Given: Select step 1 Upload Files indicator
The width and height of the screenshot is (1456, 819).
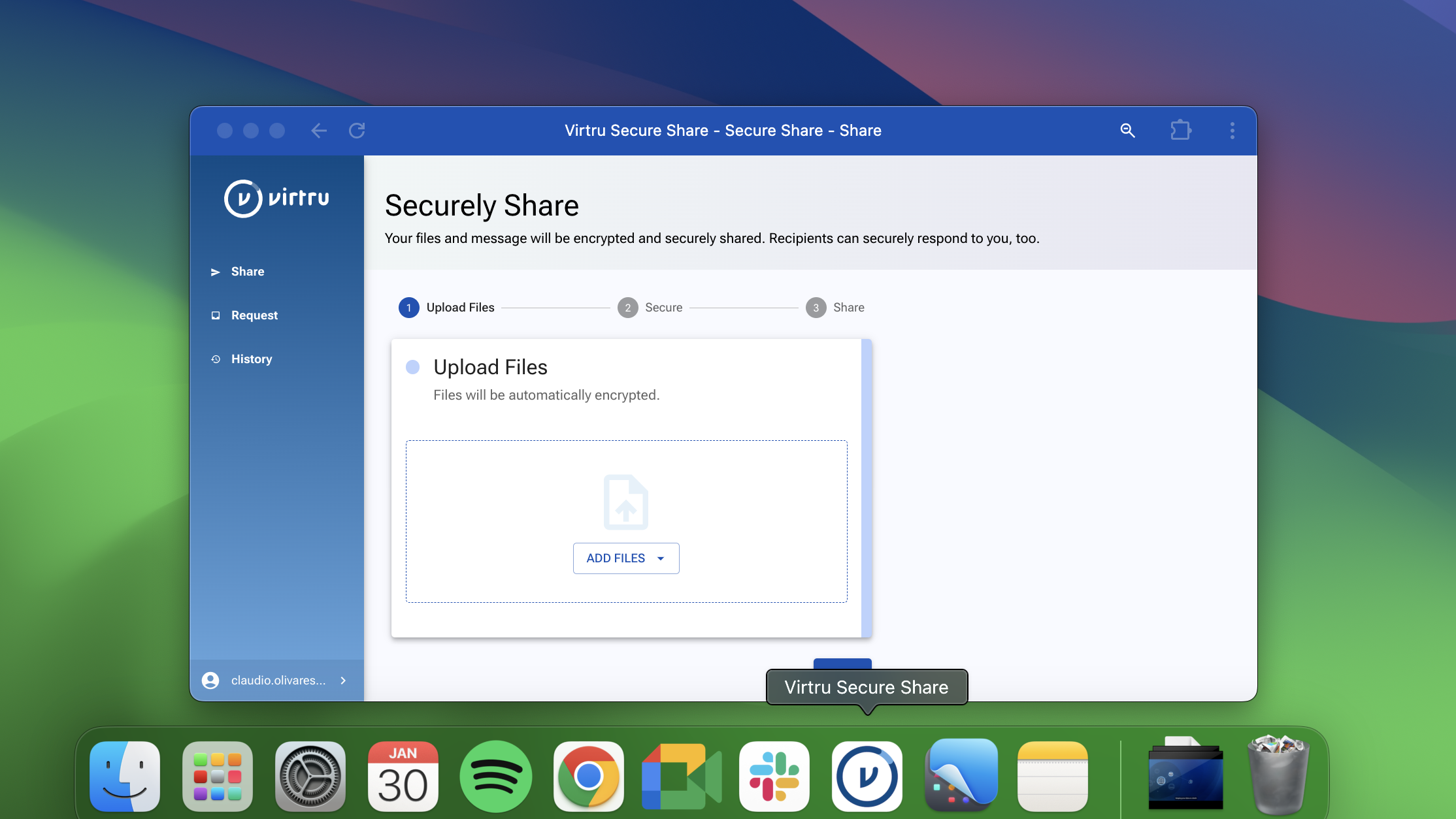Looking at the screenshot, I should point(408,307).
